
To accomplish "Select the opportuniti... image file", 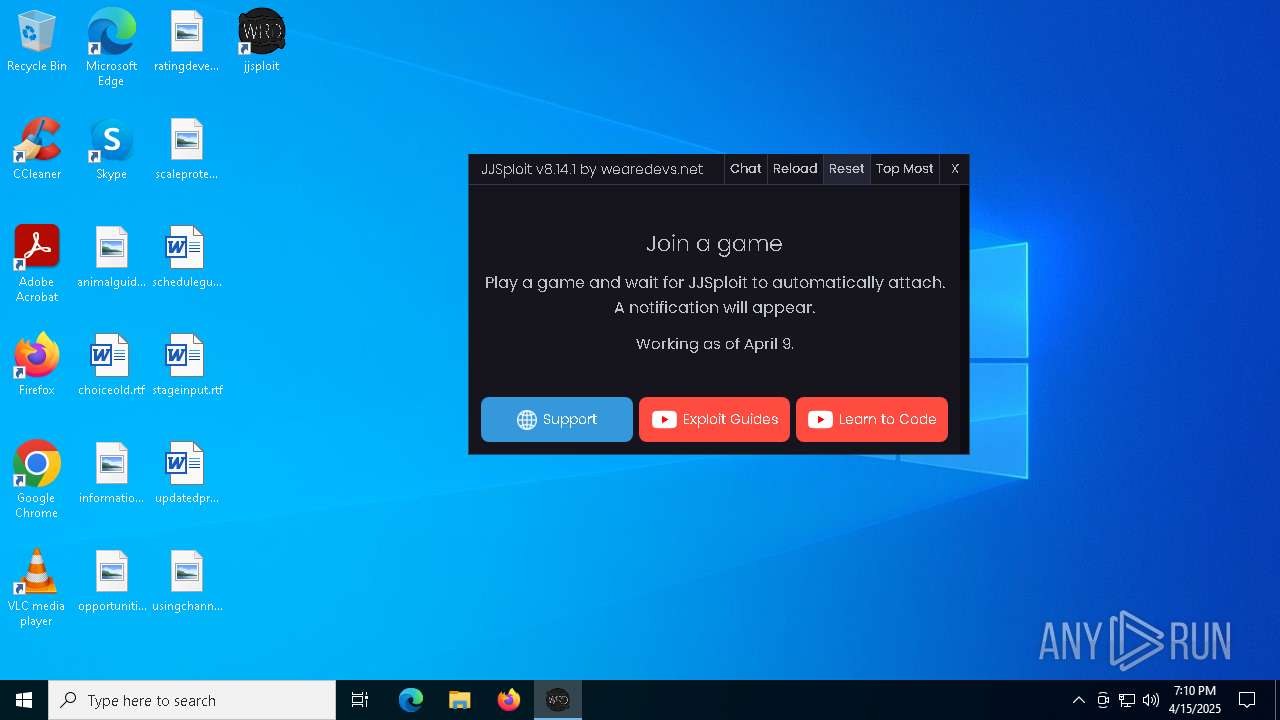I will (111, 582).
